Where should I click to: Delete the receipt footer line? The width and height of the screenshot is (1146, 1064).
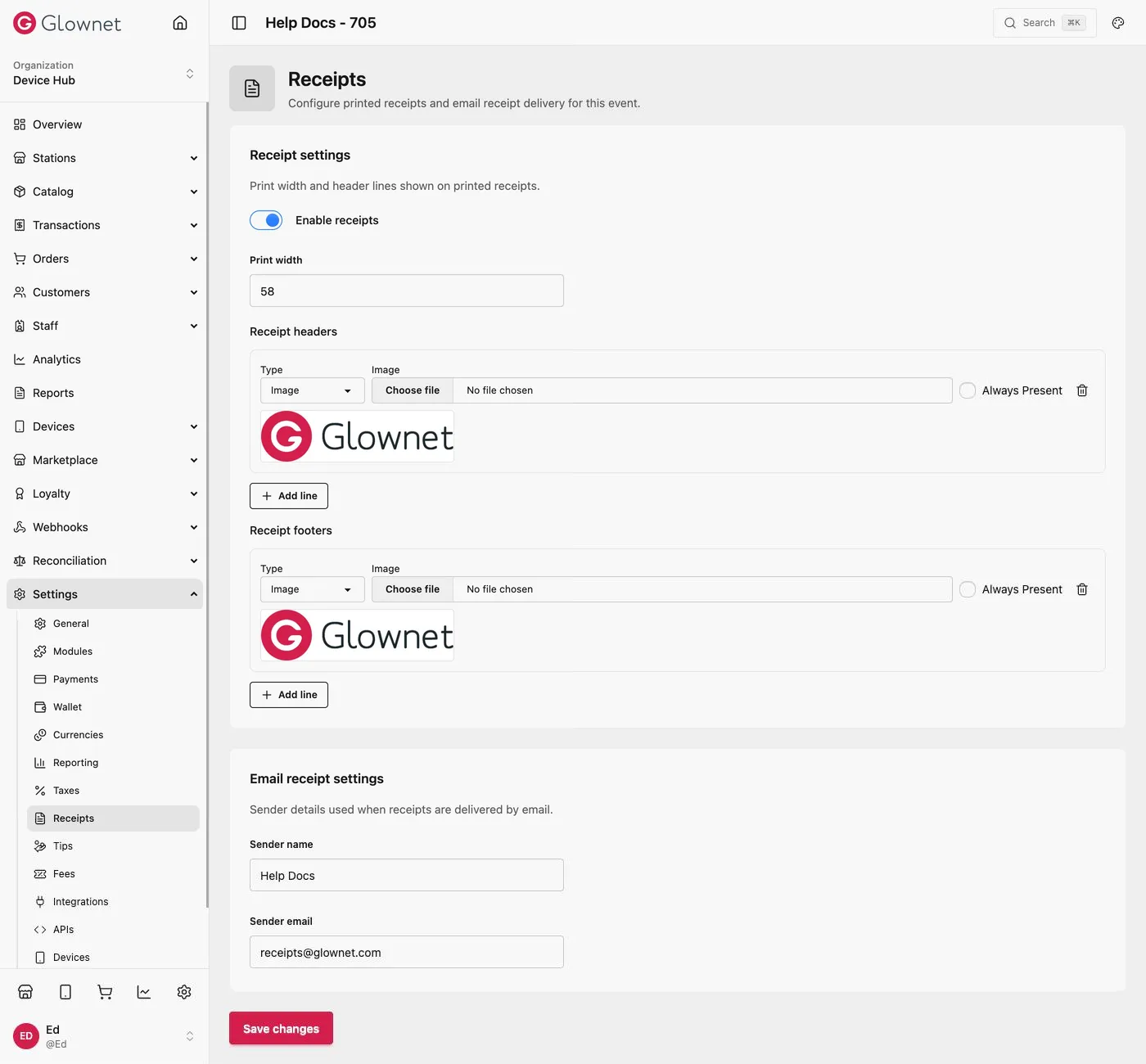(1082, 589)
